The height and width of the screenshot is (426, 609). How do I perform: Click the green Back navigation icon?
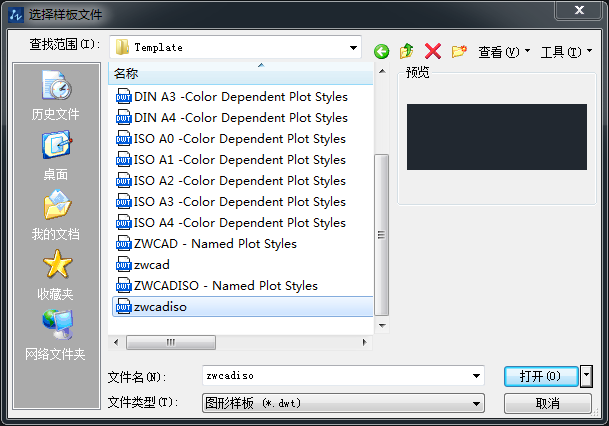381,52
